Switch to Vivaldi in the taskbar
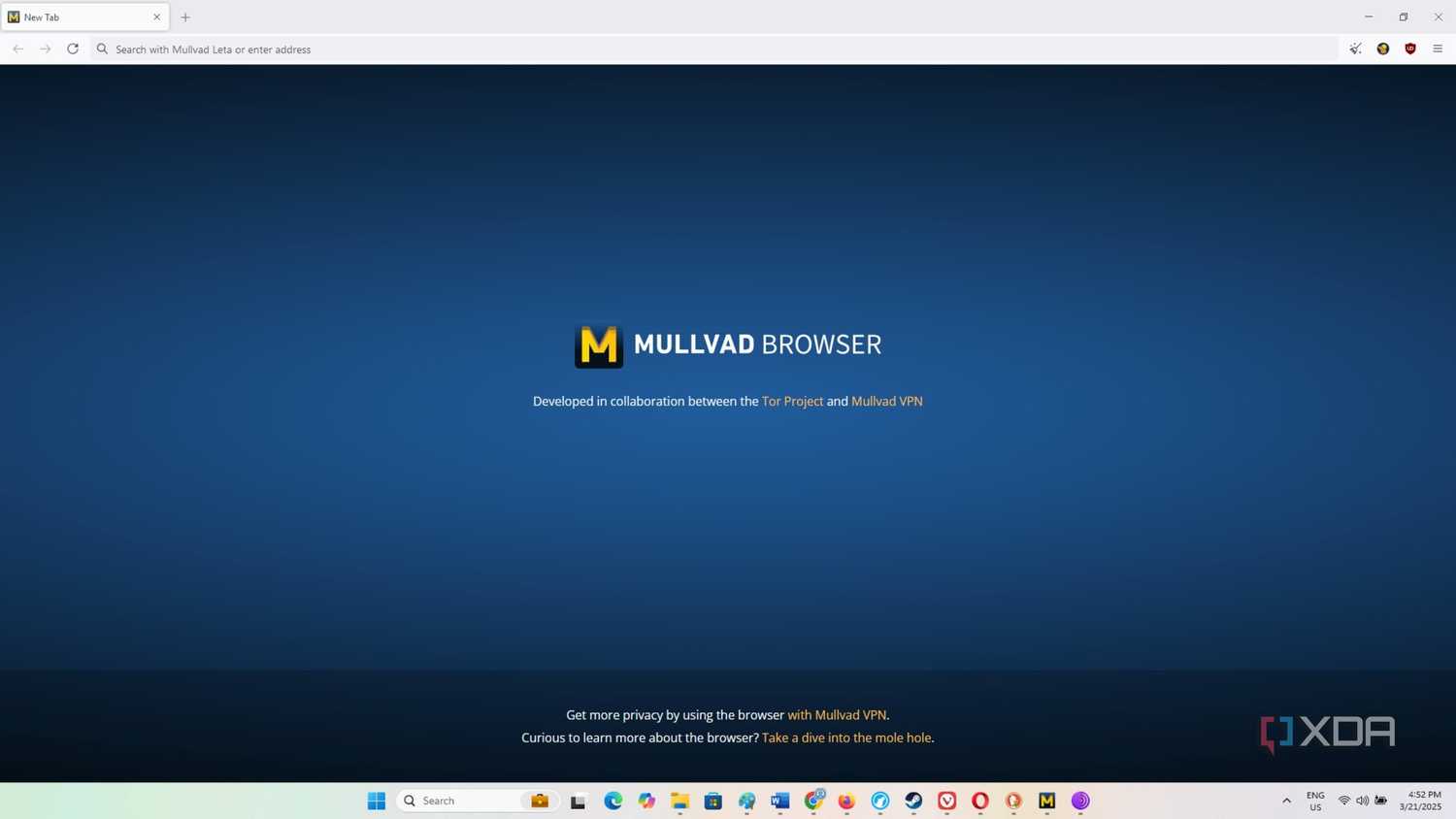Viewport: 1456px width, 819px height. pos(947,801)
